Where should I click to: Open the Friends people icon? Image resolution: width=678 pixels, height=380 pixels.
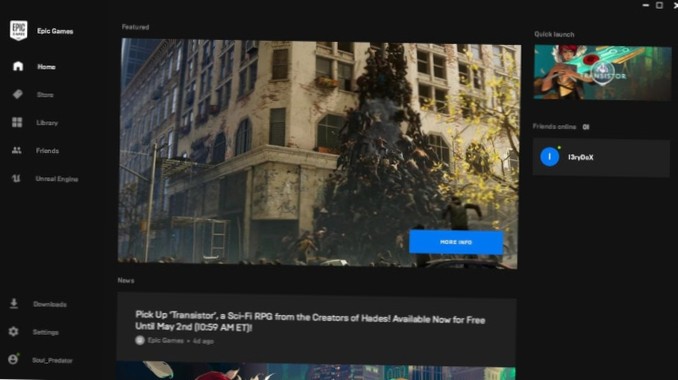pos(16,150)
